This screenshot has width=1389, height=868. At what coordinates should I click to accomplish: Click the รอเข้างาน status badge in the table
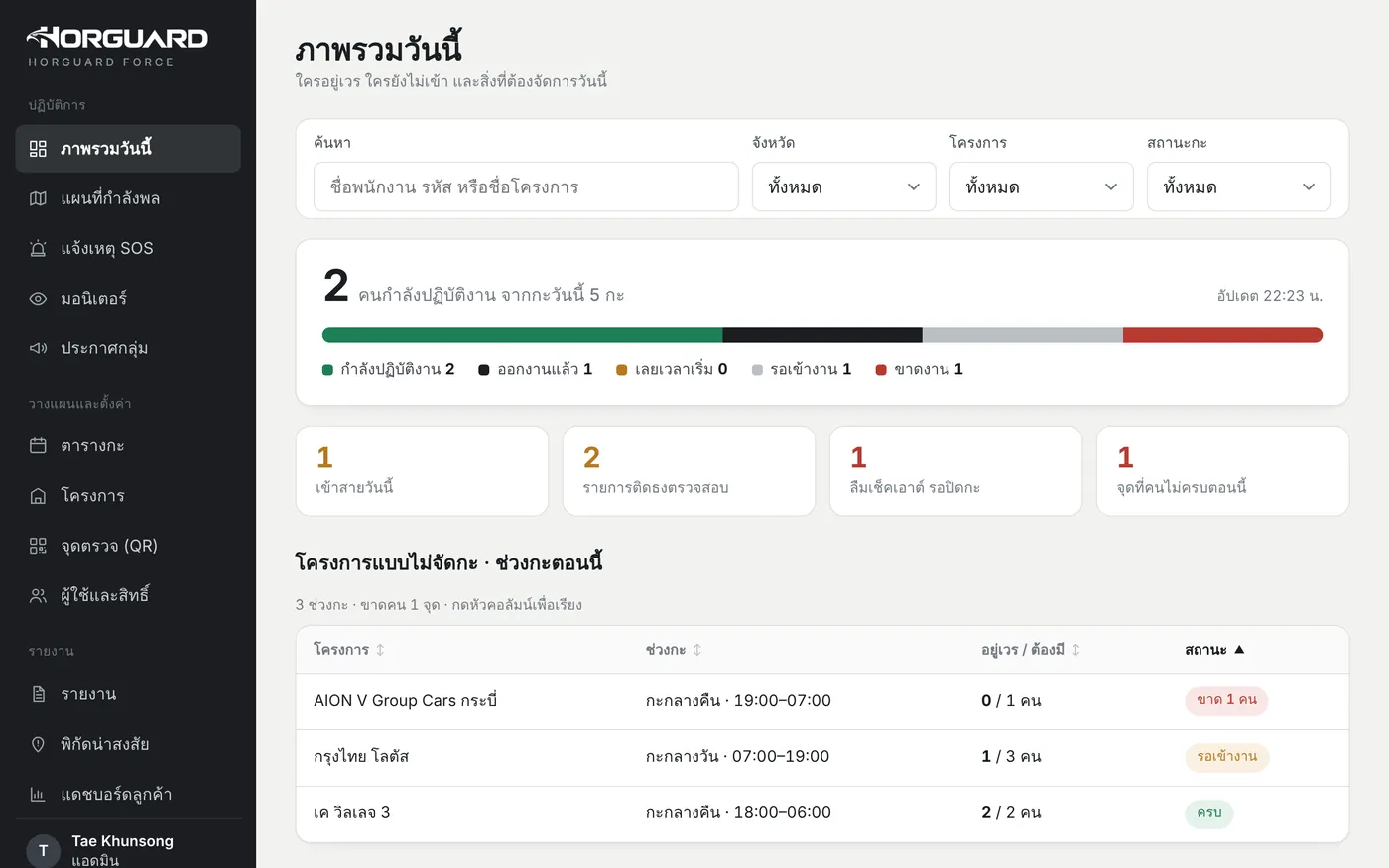coord(1227,757)
